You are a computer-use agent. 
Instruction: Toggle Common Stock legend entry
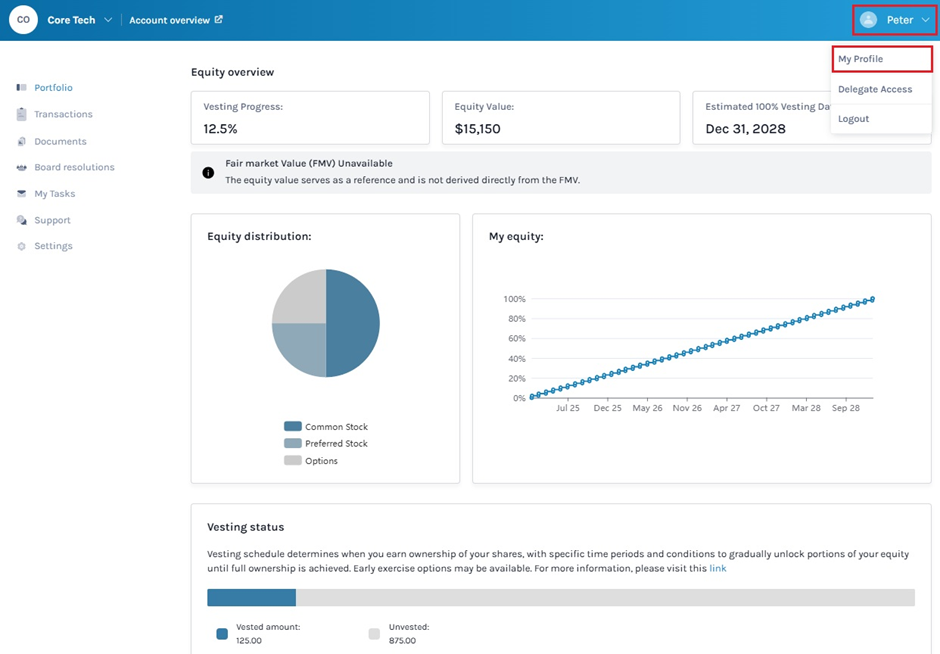(326, 426)
